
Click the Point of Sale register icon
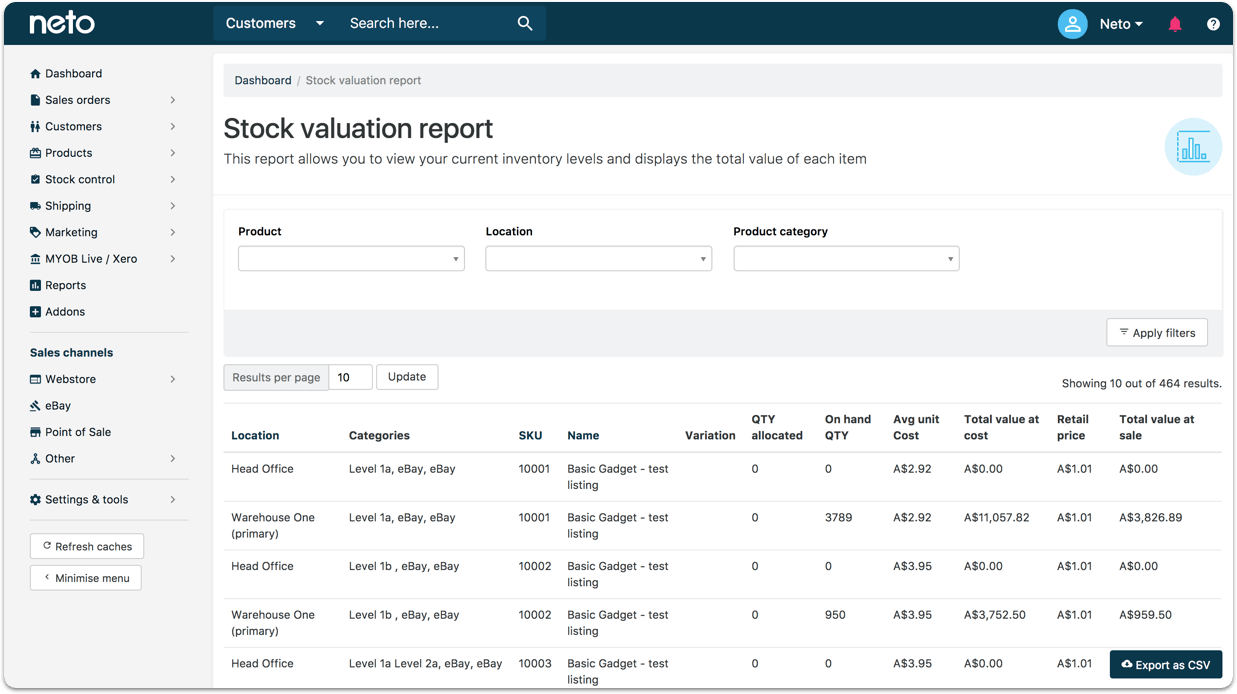point(35,433)
